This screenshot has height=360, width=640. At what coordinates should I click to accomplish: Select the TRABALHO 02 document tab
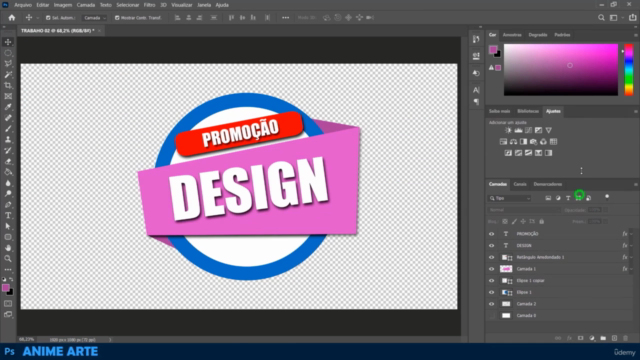(x=58, y=31)
